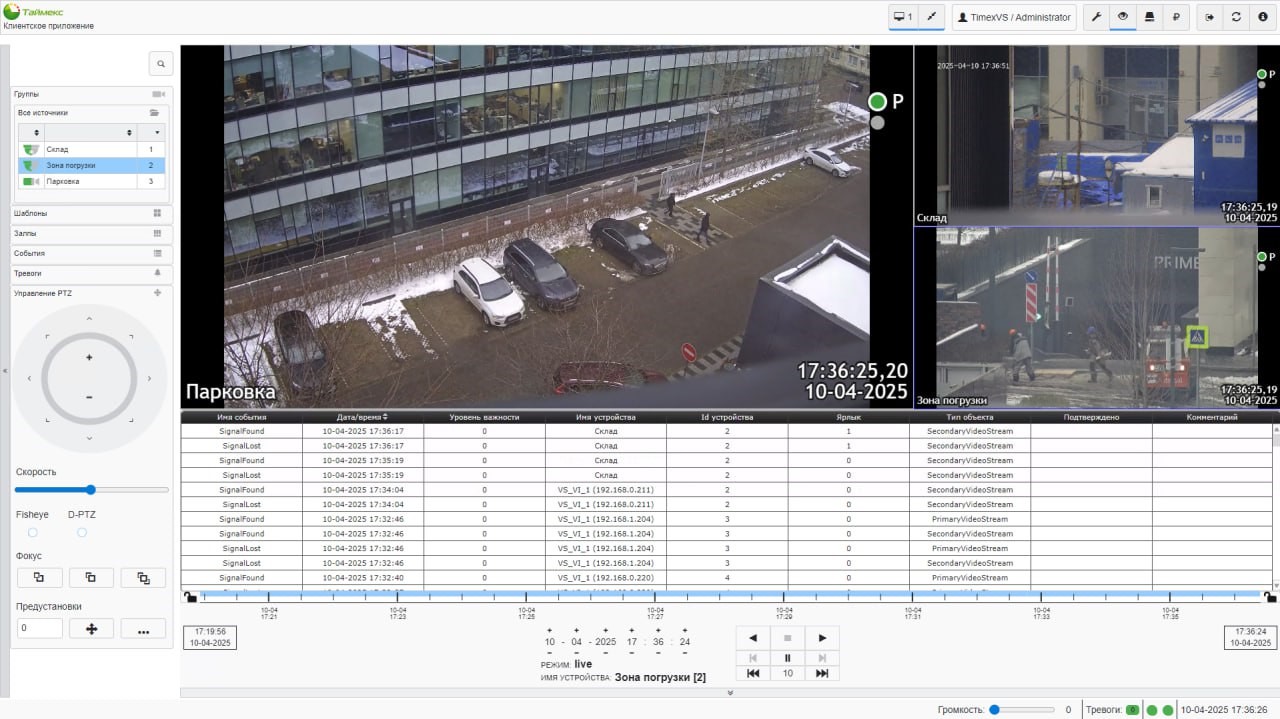Toggle the lock icon at timeline left end
Screen dimensions: 1280x719
point(190,597)
